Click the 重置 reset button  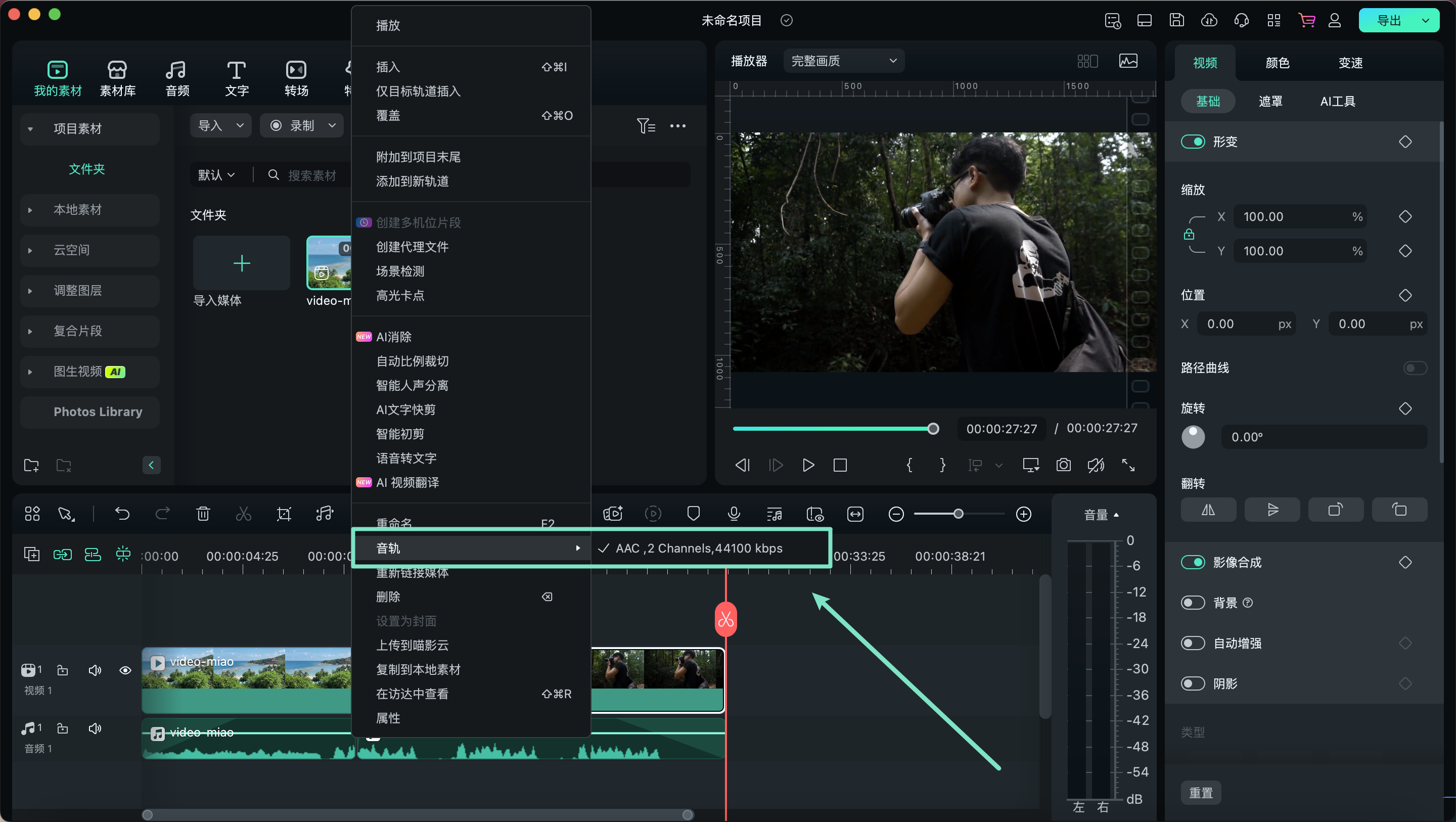(1201, 793)
